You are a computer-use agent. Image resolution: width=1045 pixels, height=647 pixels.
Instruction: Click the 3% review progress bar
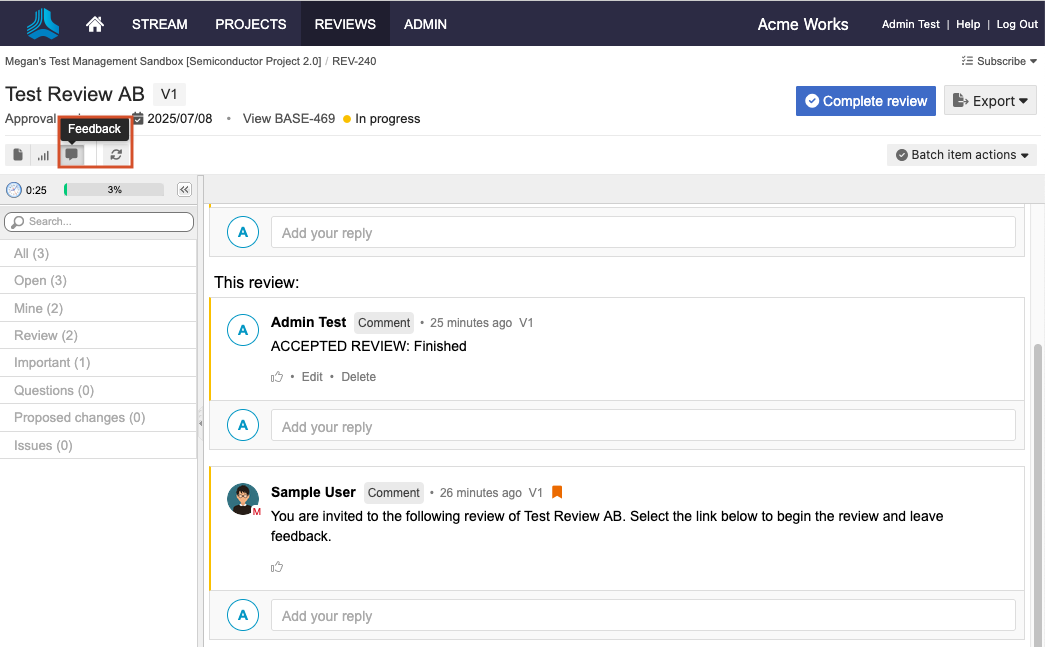114,190
